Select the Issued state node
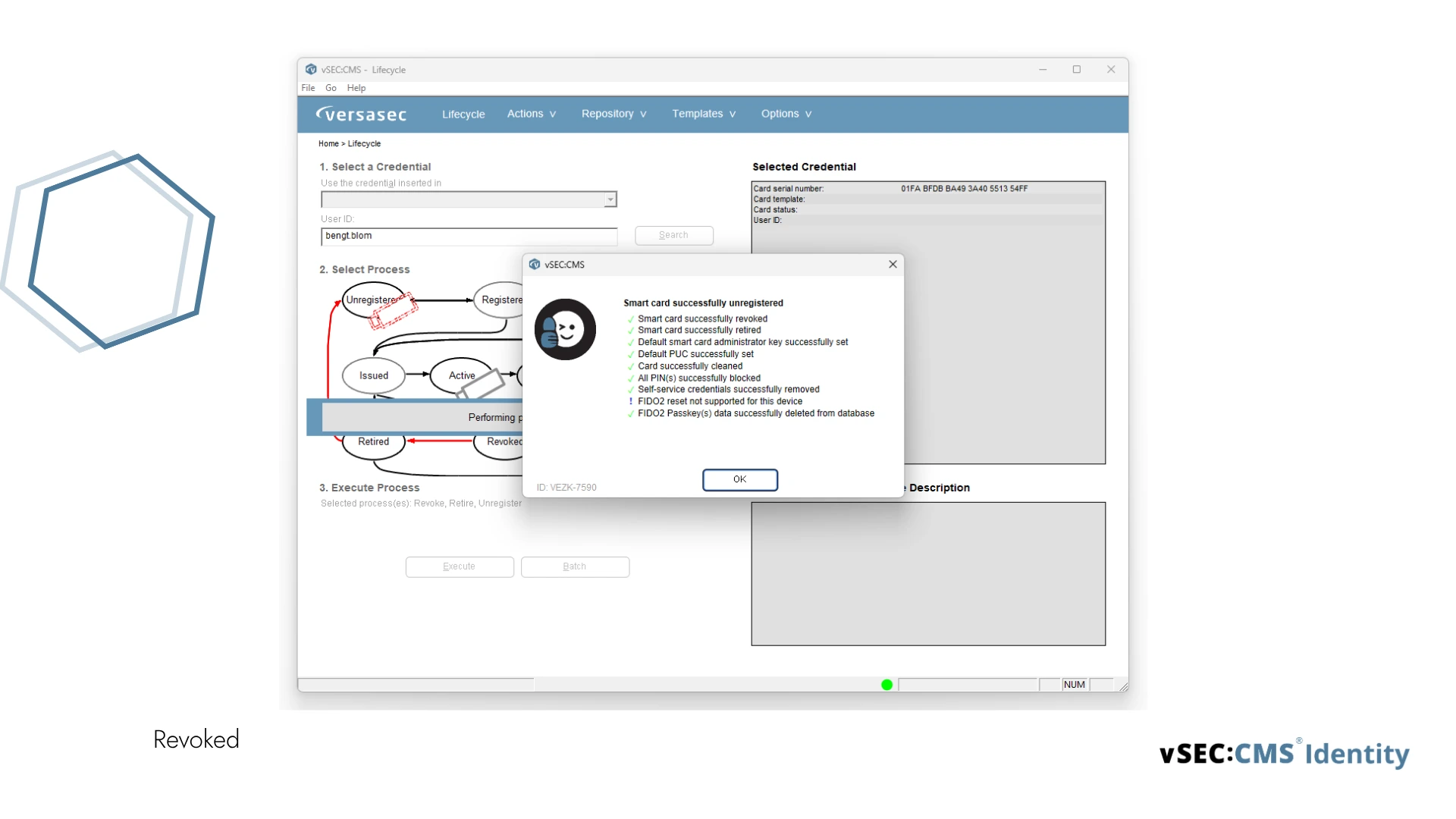 coord(373,375)
